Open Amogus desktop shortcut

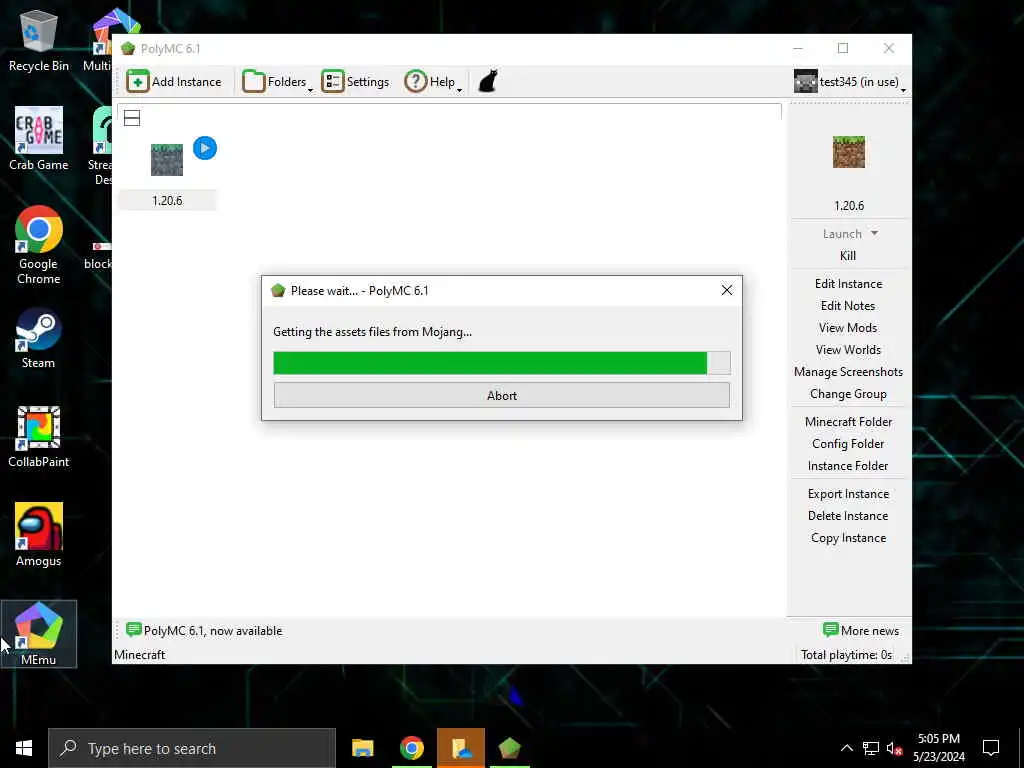[x=39, y=535]
